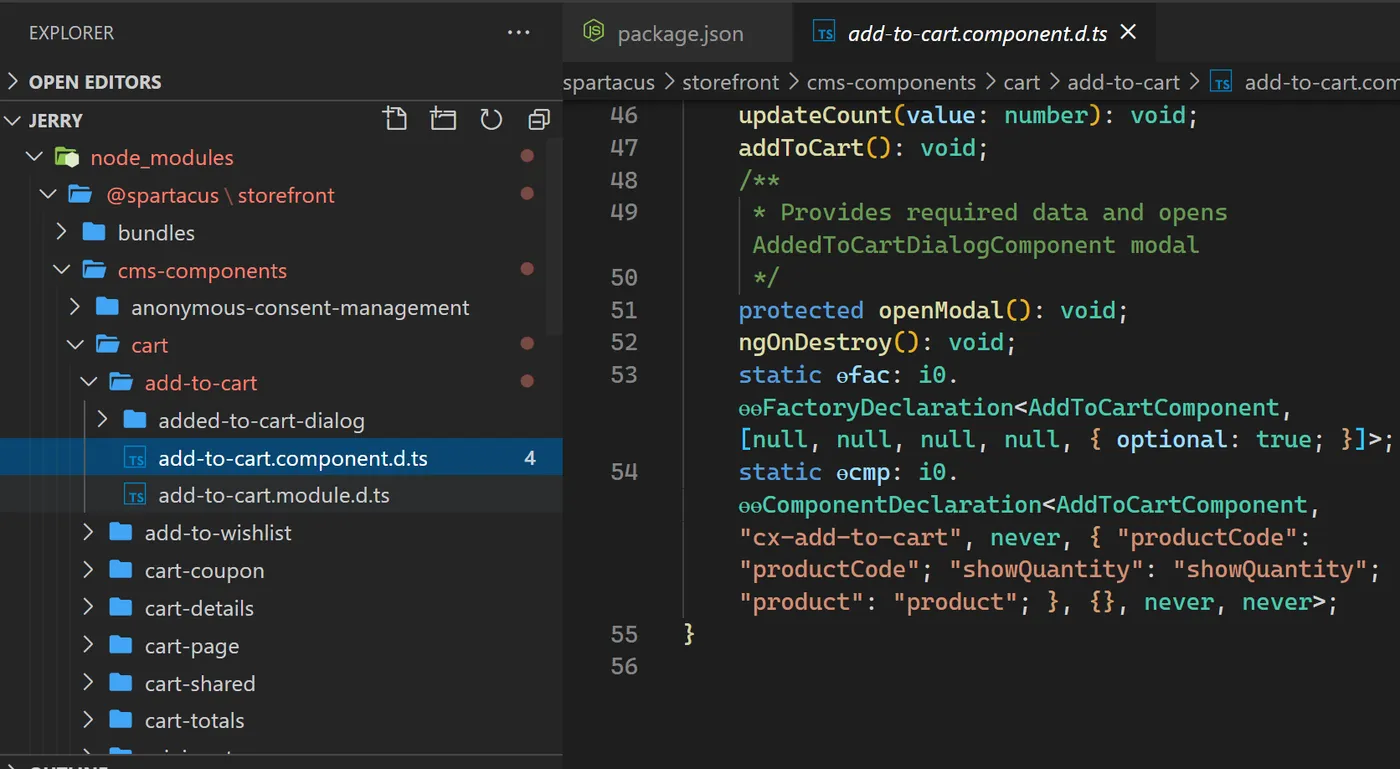Click breadcrumb segment cms-components
This screenshot has height=769, width=1400.
coord(891,82)
